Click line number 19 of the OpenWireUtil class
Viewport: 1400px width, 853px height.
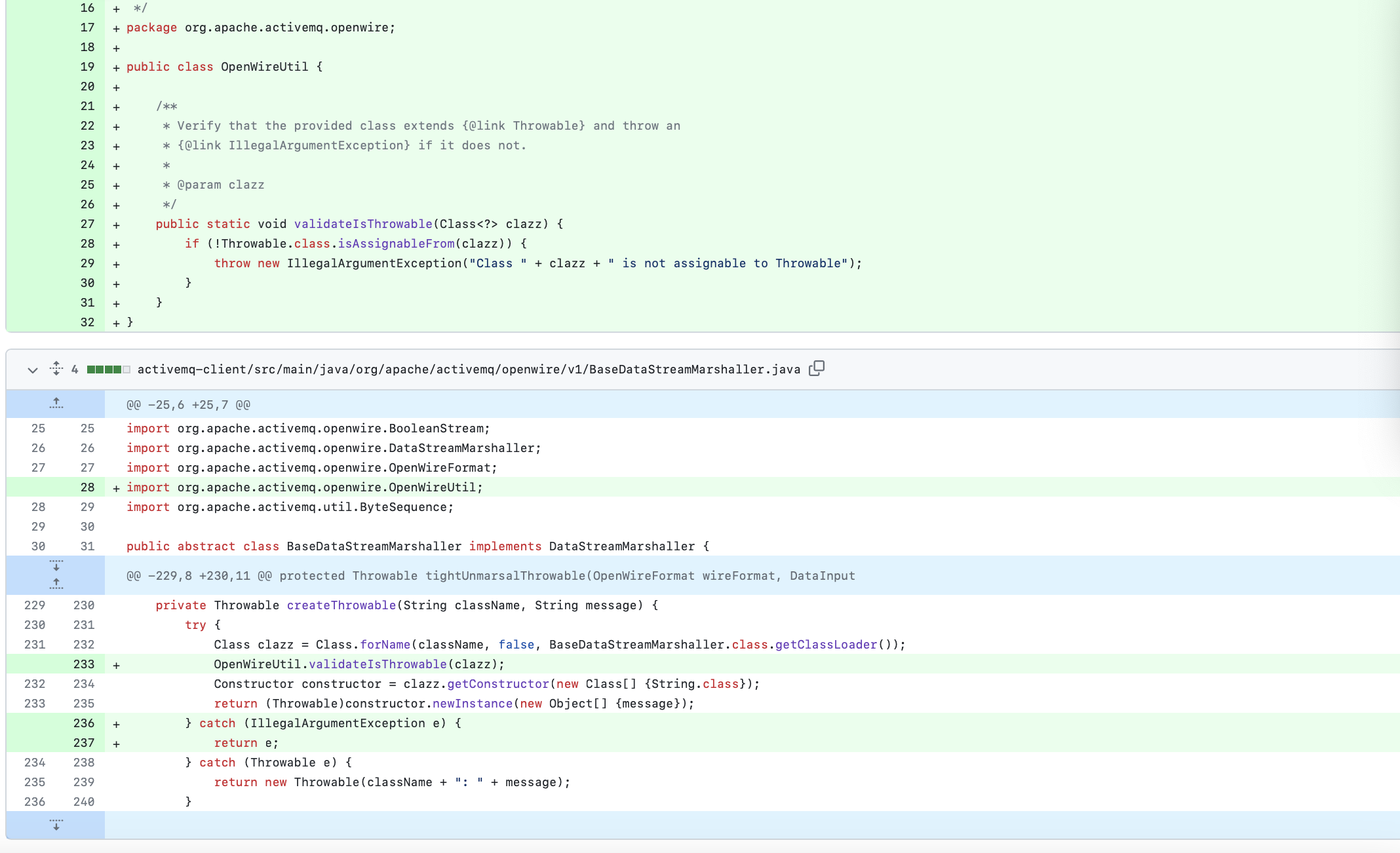[x=88, y=67]
